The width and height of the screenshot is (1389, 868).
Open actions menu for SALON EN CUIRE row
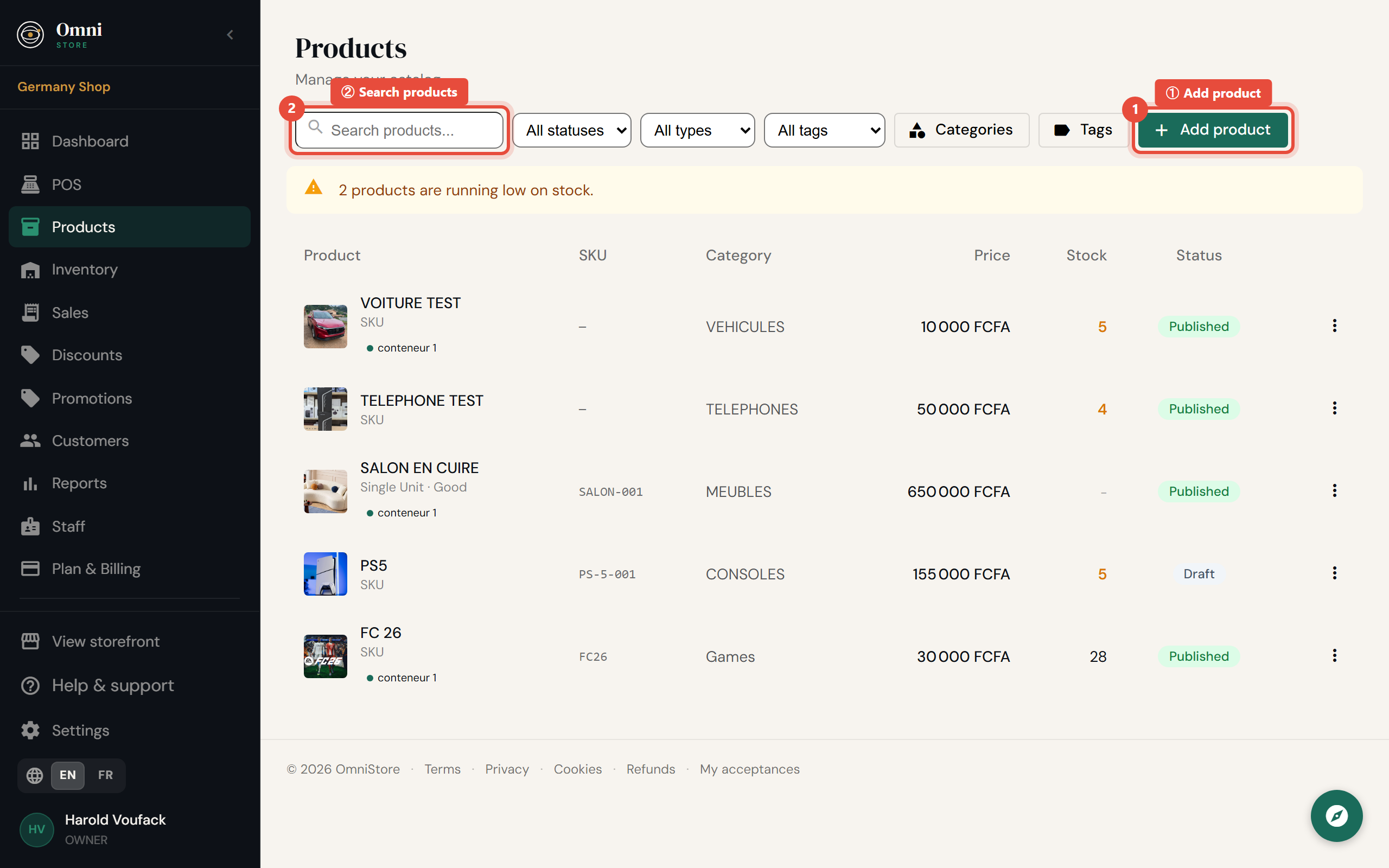[1335, 491]
